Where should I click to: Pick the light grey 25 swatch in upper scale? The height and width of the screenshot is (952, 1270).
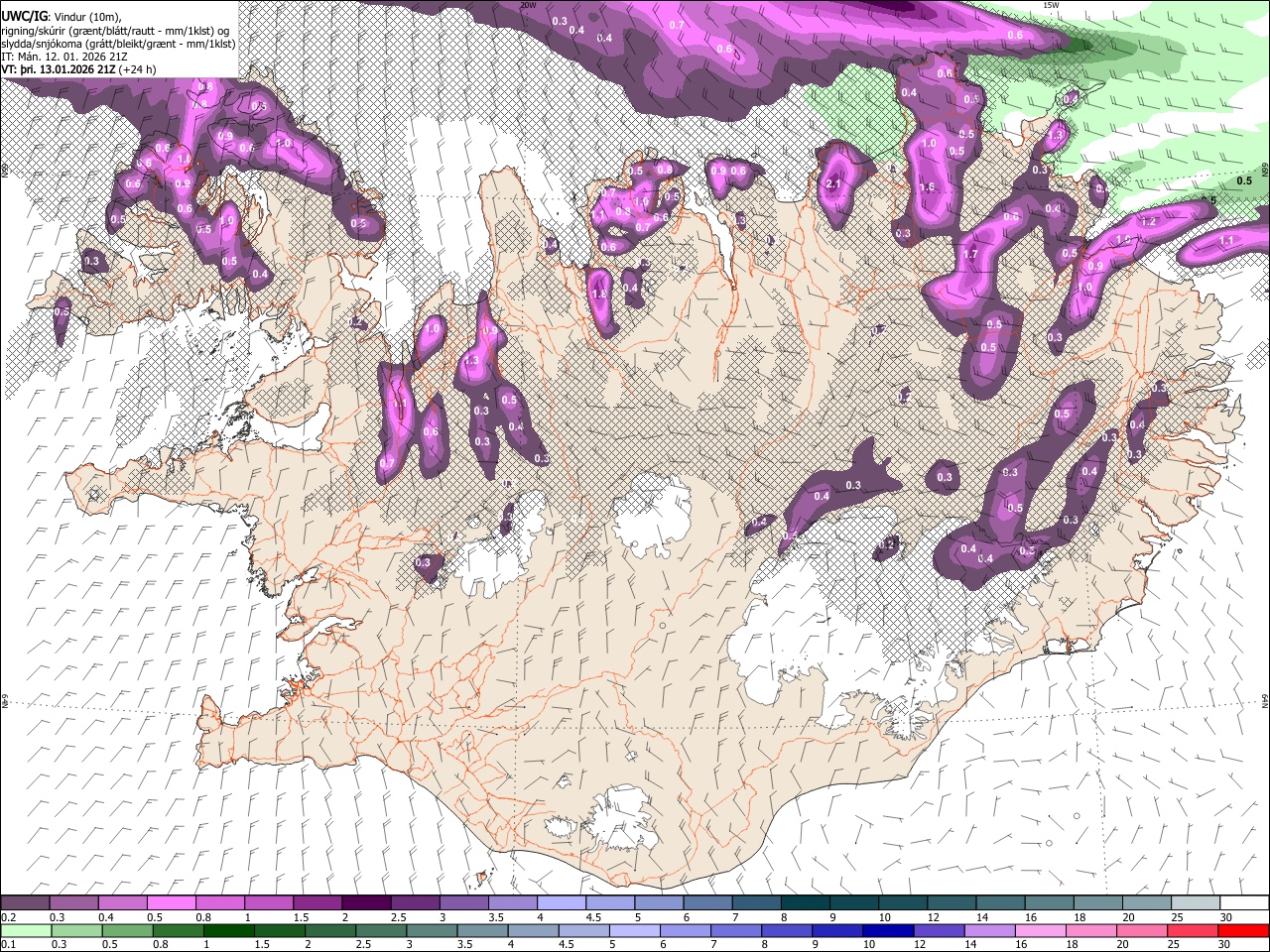1196,903
